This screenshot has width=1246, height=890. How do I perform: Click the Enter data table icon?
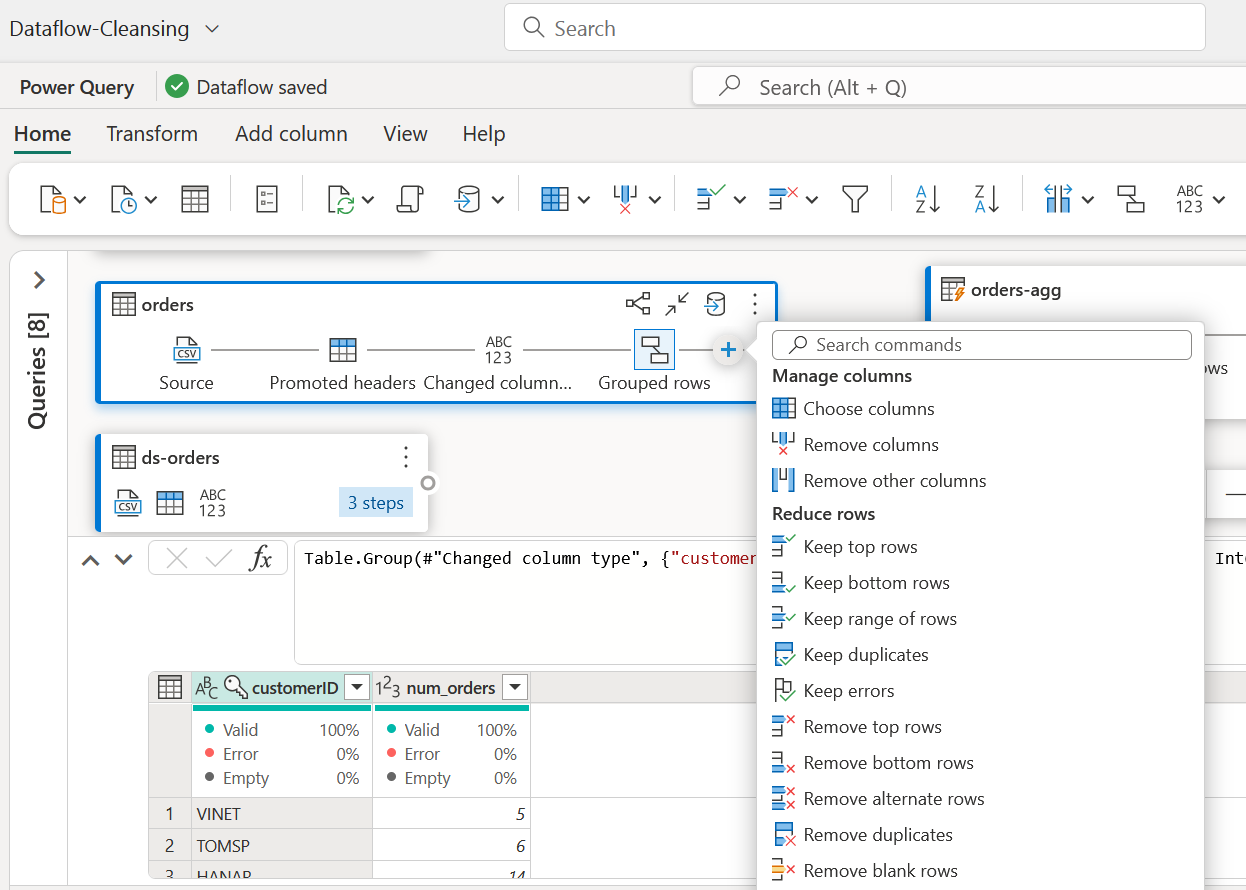pos(195,199)
